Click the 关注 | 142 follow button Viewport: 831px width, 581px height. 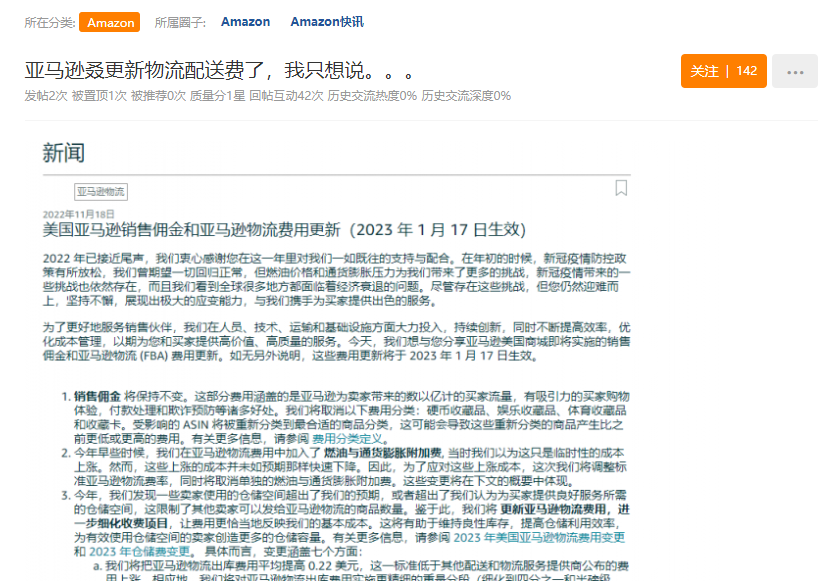click(726, 71)
